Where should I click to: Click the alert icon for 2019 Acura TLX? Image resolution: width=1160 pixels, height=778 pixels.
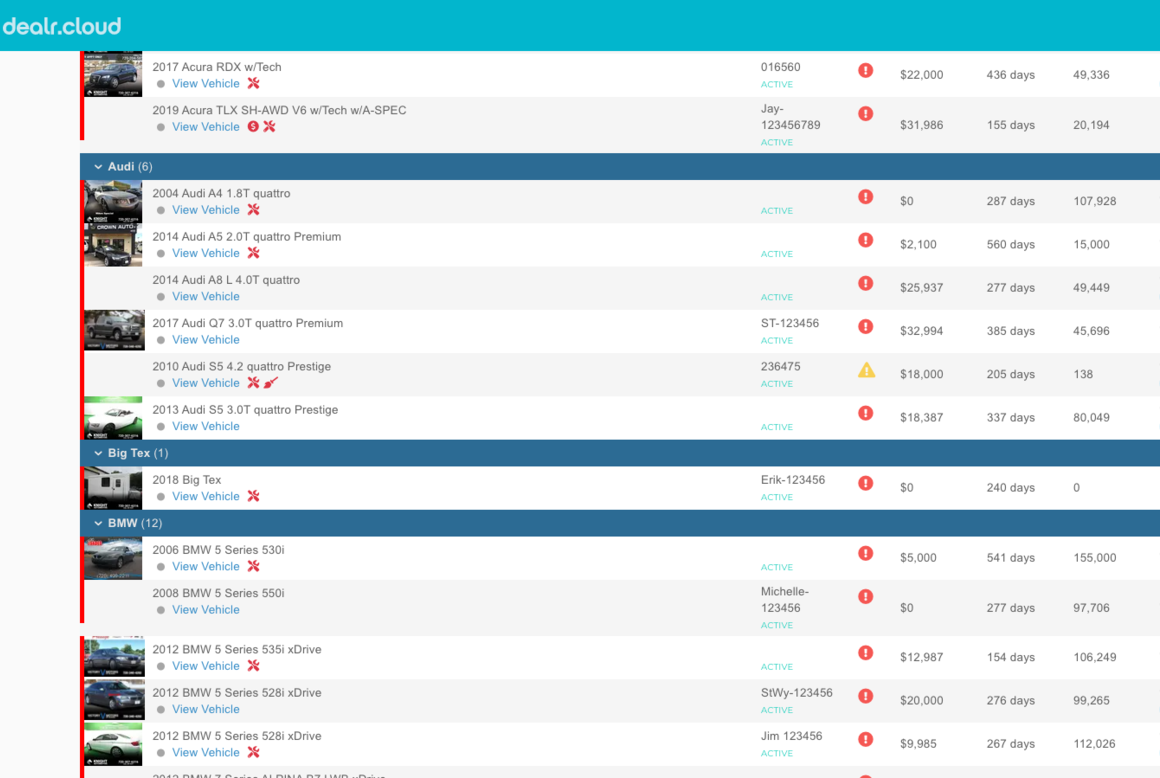866,114
